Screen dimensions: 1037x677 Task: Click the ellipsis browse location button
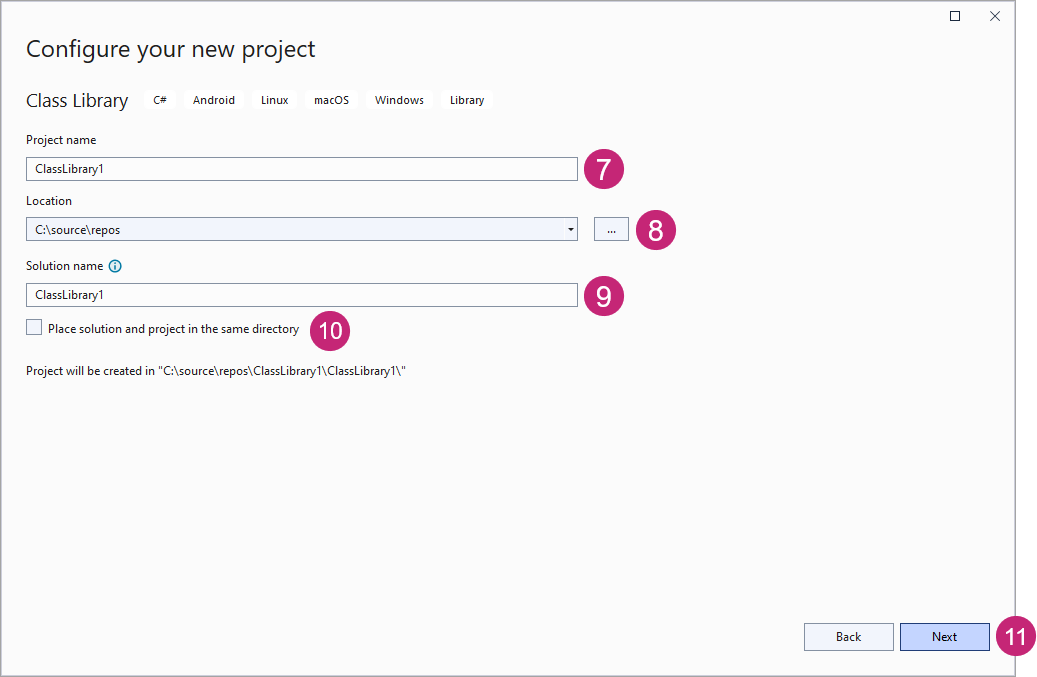[x=611, y=230]
